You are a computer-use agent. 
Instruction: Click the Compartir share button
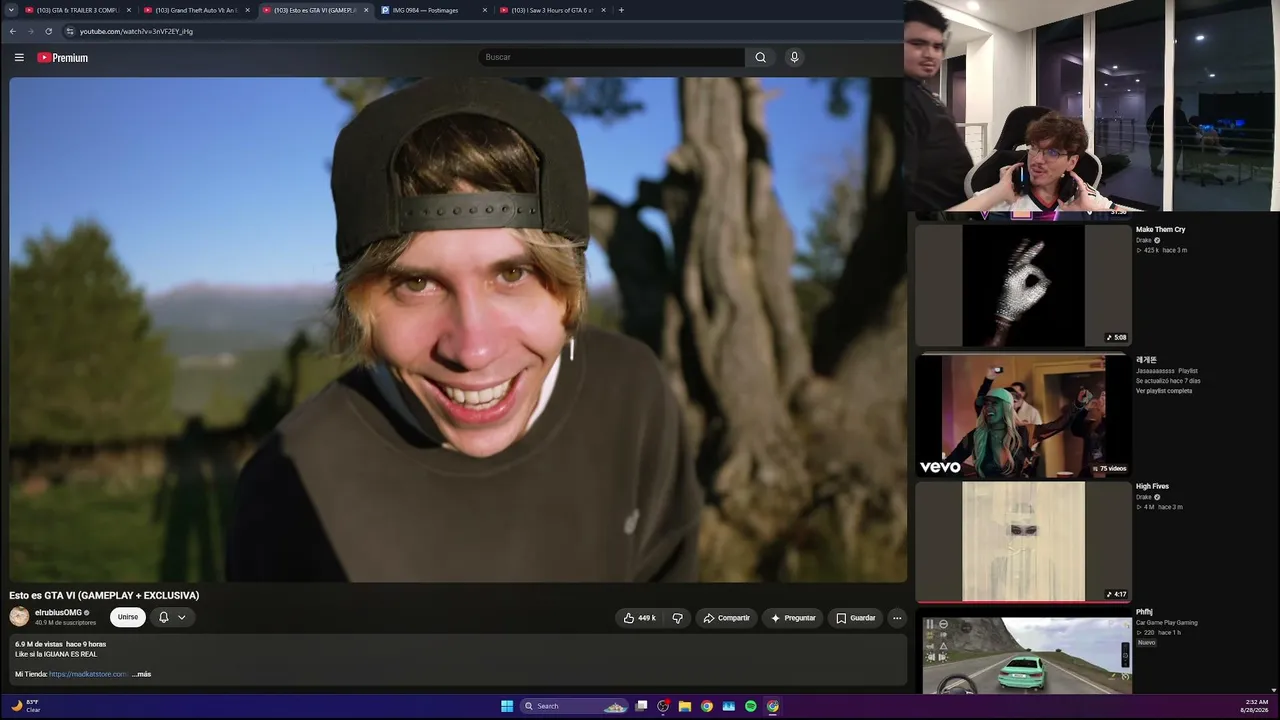726,618
